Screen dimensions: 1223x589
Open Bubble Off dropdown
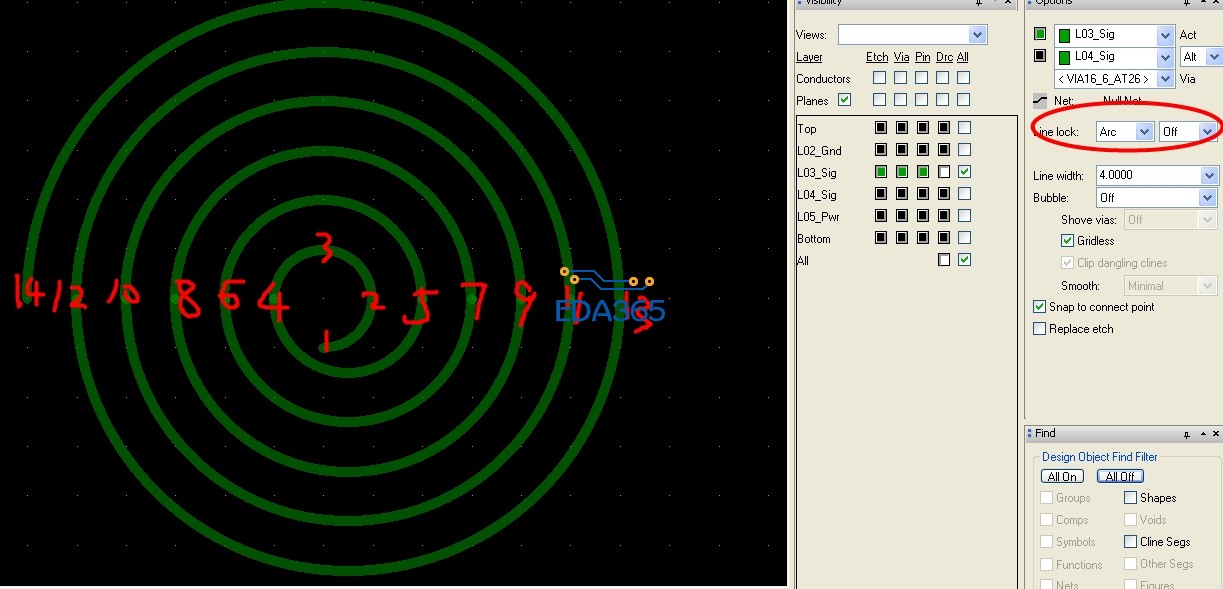(x=1209, y=198)
